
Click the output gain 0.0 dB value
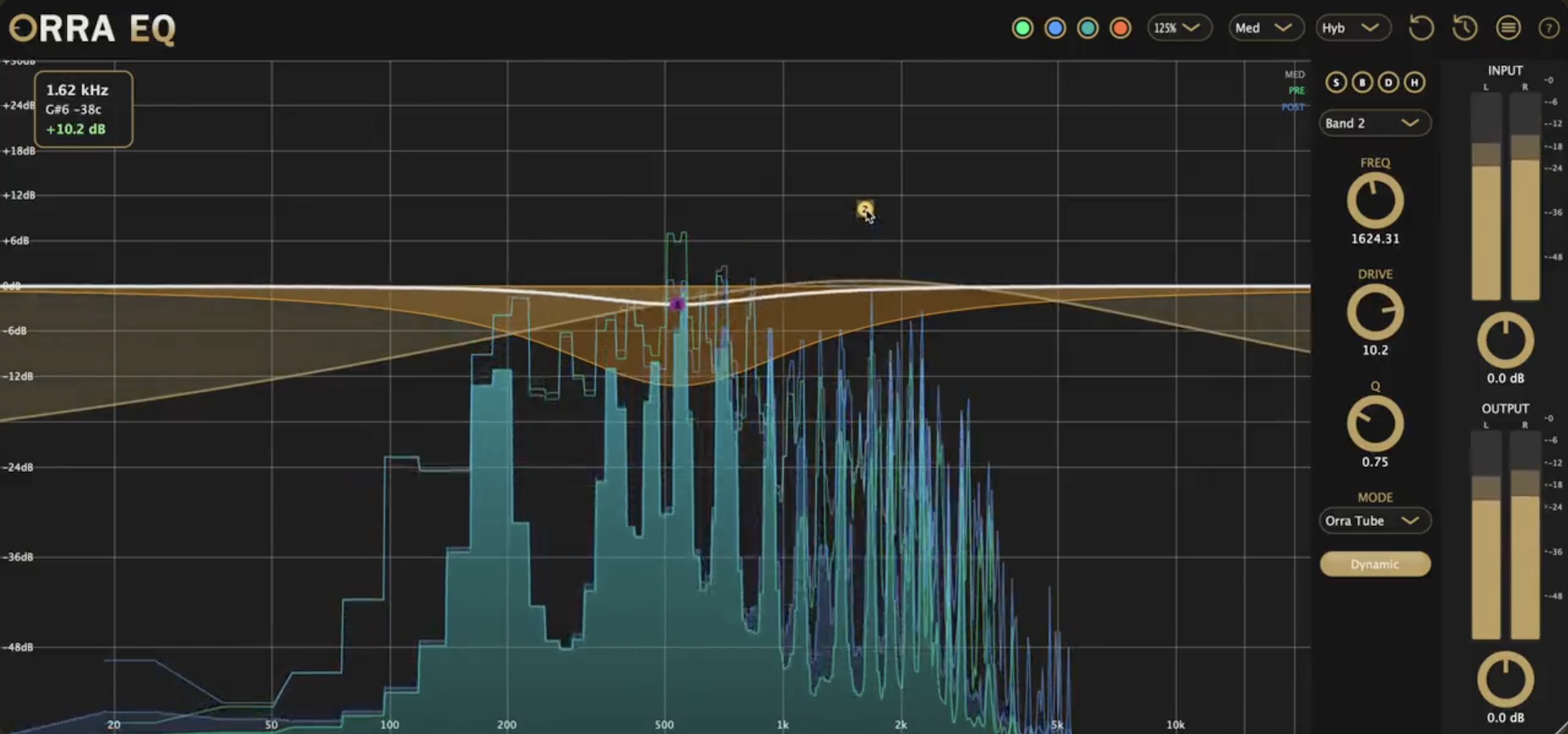pyautogui.click(x=1505, y=718)
